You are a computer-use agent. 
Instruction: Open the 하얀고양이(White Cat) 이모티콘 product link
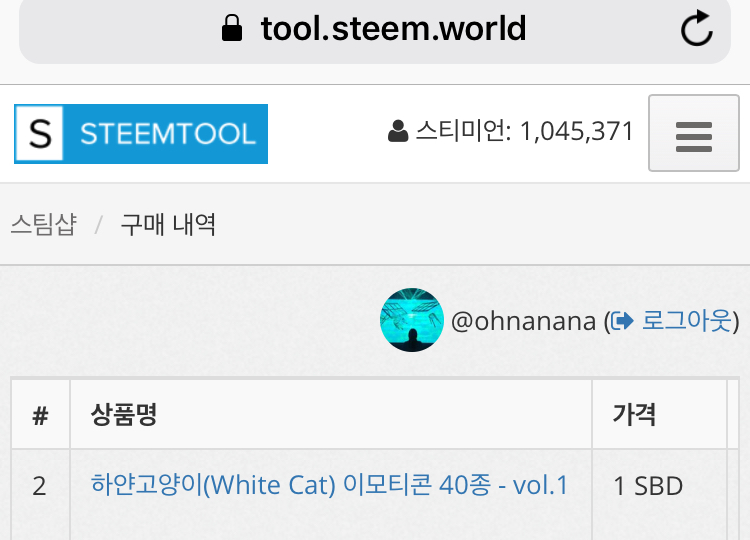pos(329,485)
